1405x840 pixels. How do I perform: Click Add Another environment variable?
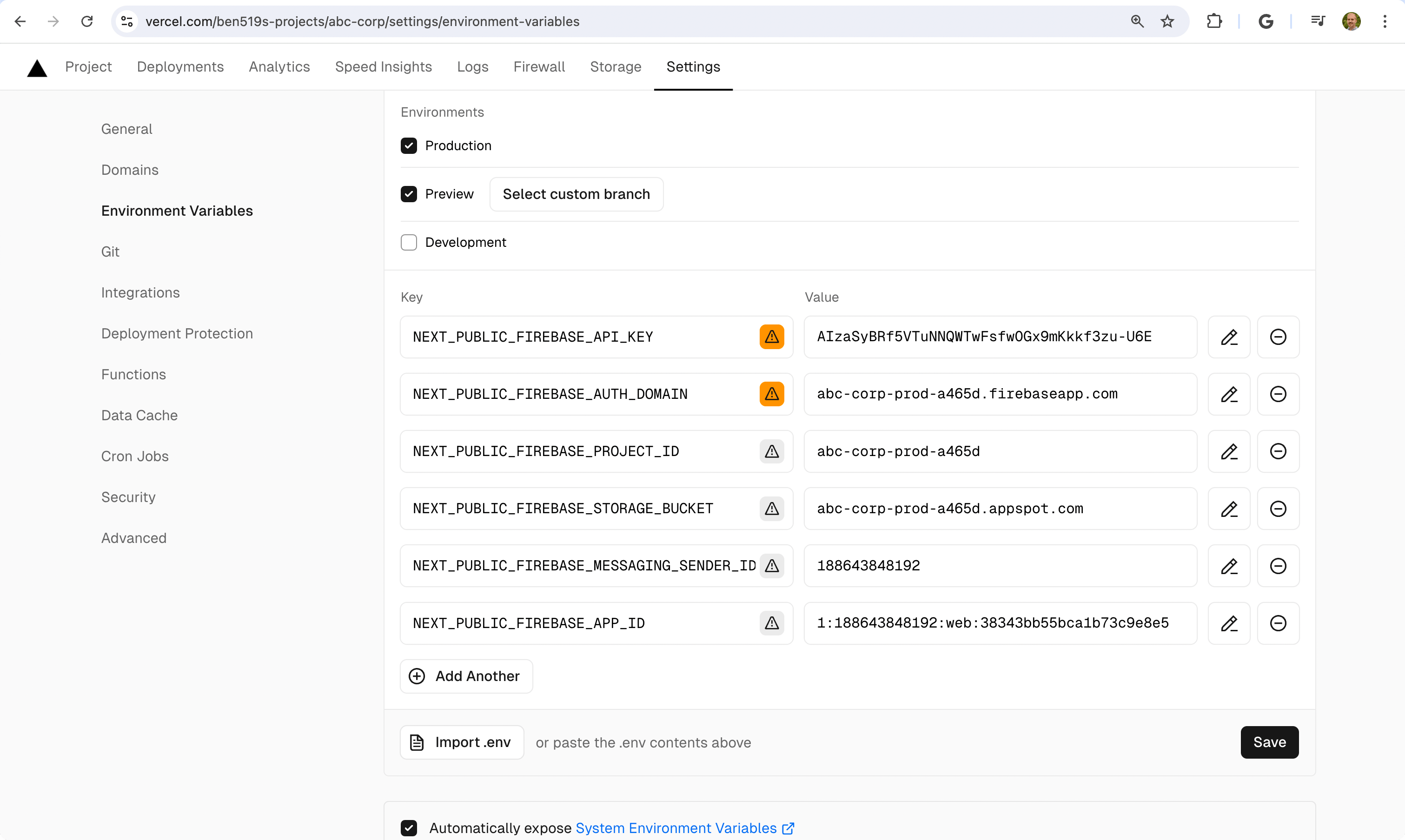pyautogui.click(x=465, y=676)
